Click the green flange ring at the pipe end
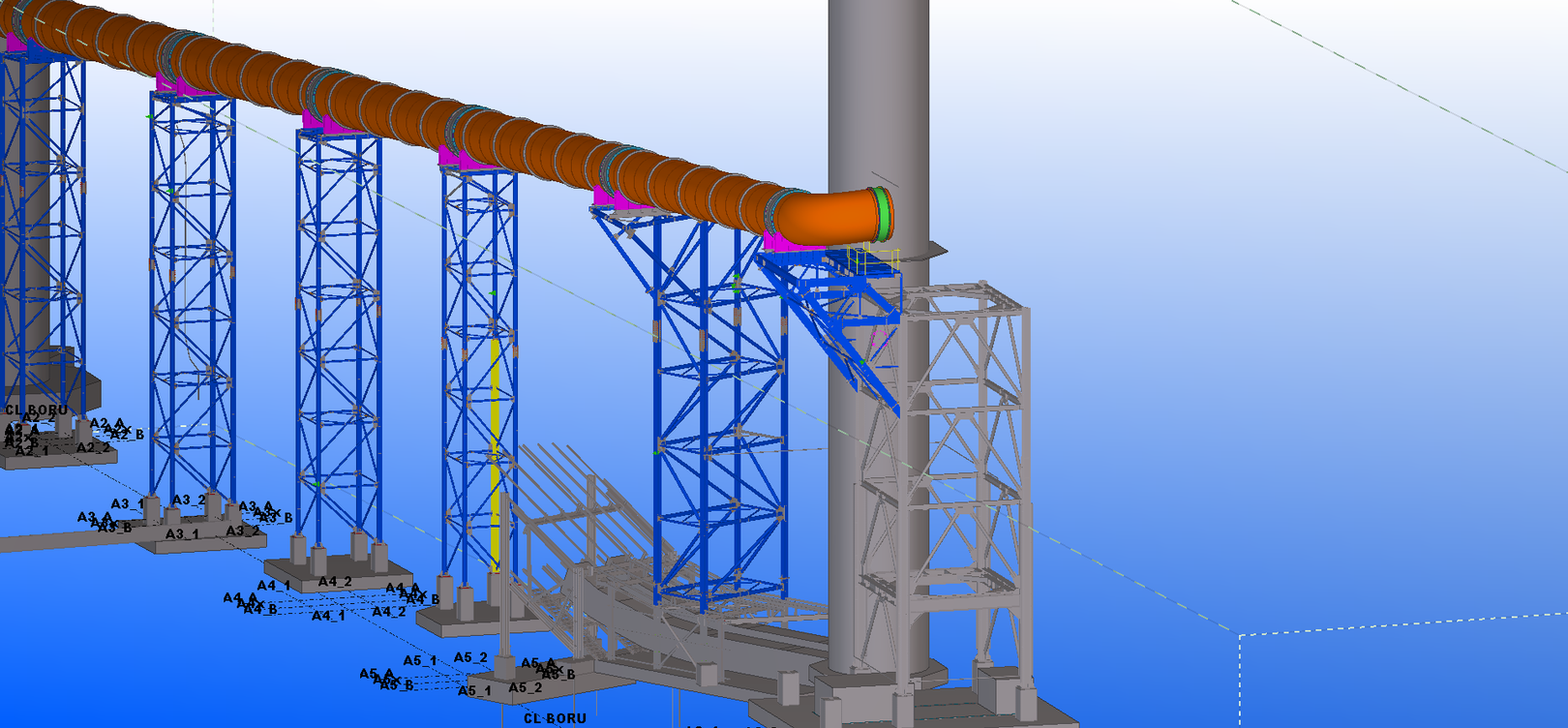This screenshot has height=728, width=1568. point(882,214)
